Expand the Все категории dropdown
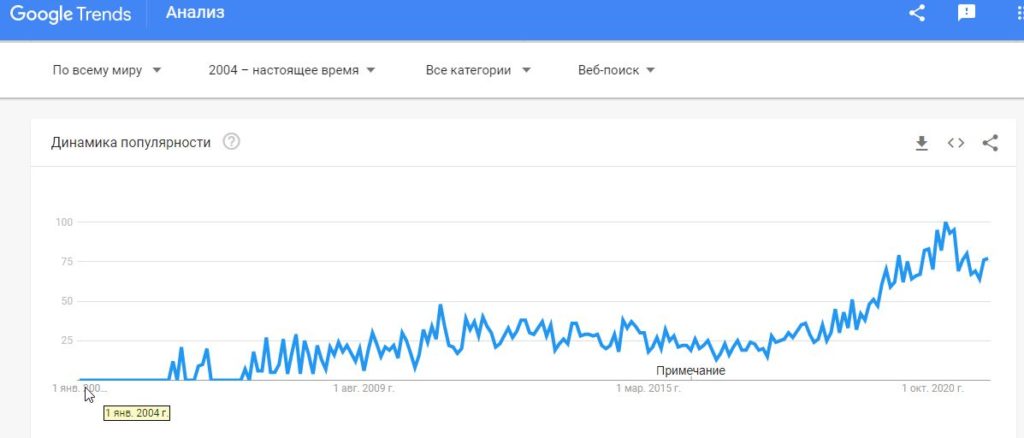The width and height of the screenshot is (1024, 438). pyautogui.click(x=478, y=70)
